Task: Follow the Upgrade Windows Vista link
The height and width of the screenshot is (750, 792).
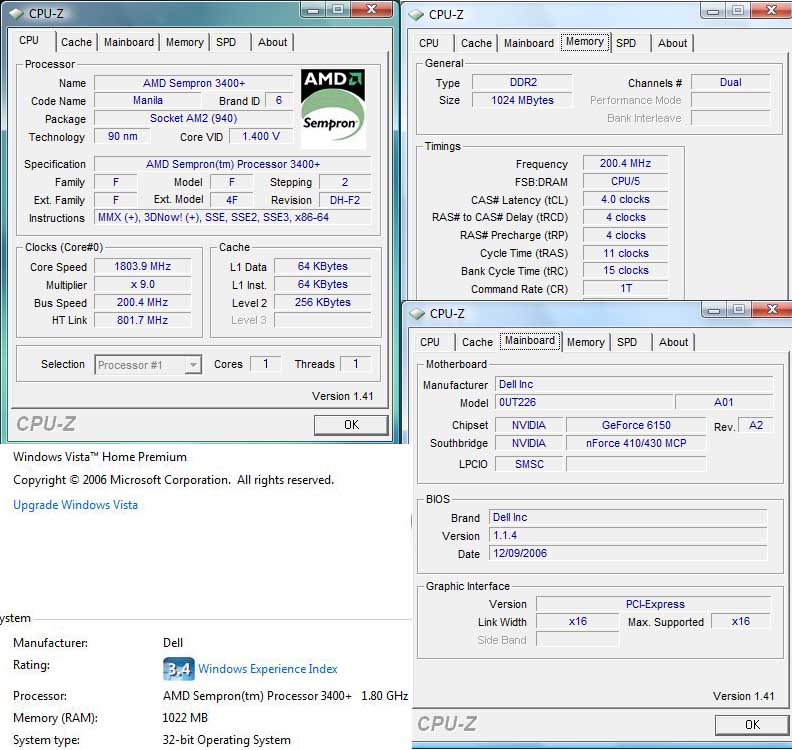Action: click(x=75, y=505)
